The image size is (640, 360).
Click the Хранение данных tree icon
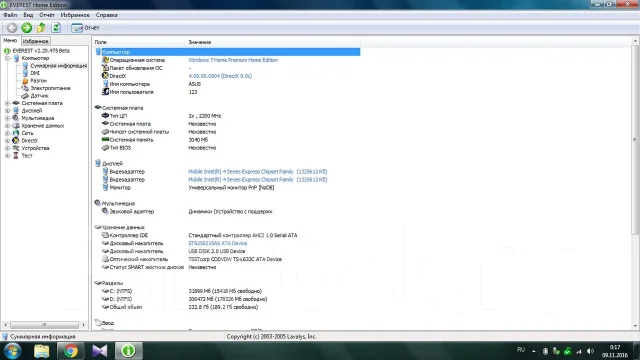pos(16,126)
